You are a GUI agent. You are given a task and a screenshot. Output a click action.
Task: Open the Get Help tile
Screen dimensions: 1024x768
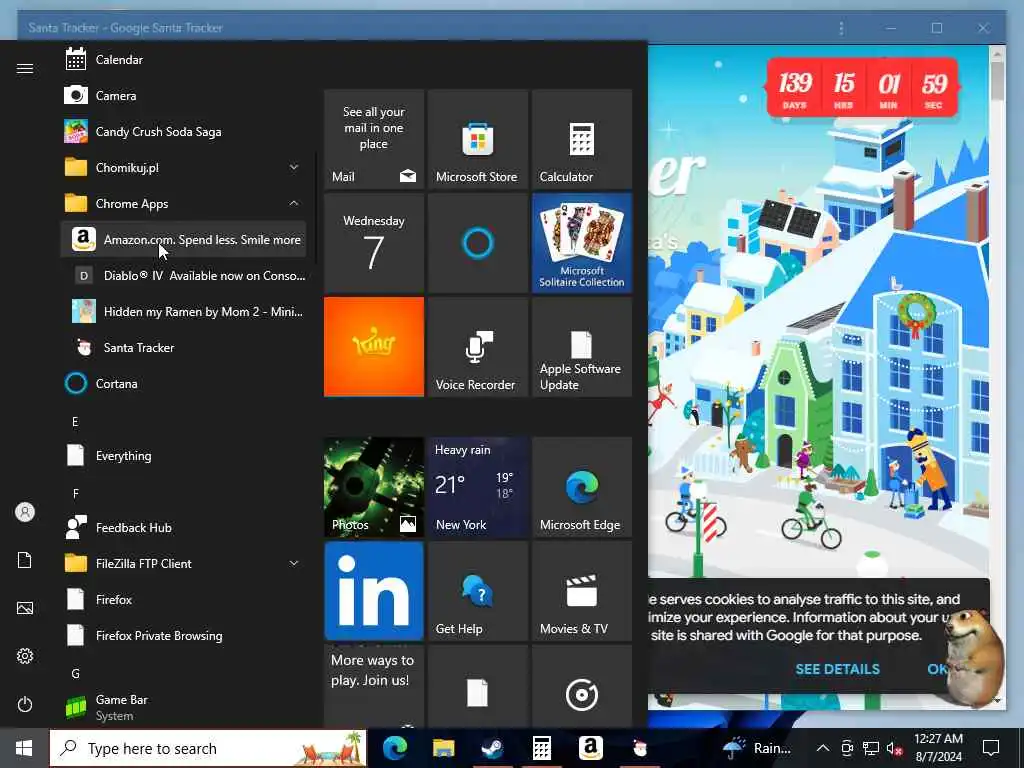(x=477, y=591)
